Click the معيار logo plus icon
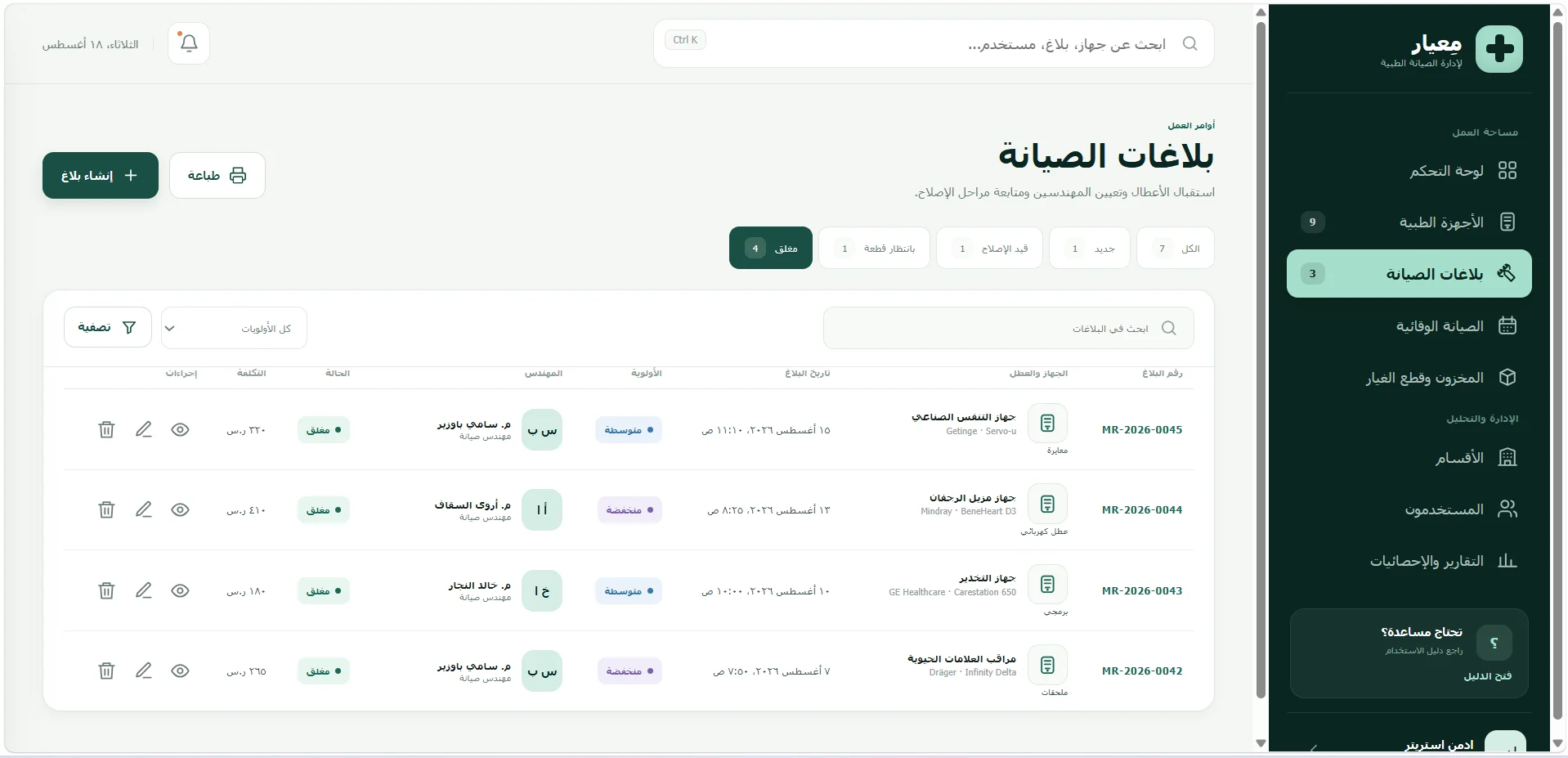Screen dimensions: 1568x758 coord(1499,49)
